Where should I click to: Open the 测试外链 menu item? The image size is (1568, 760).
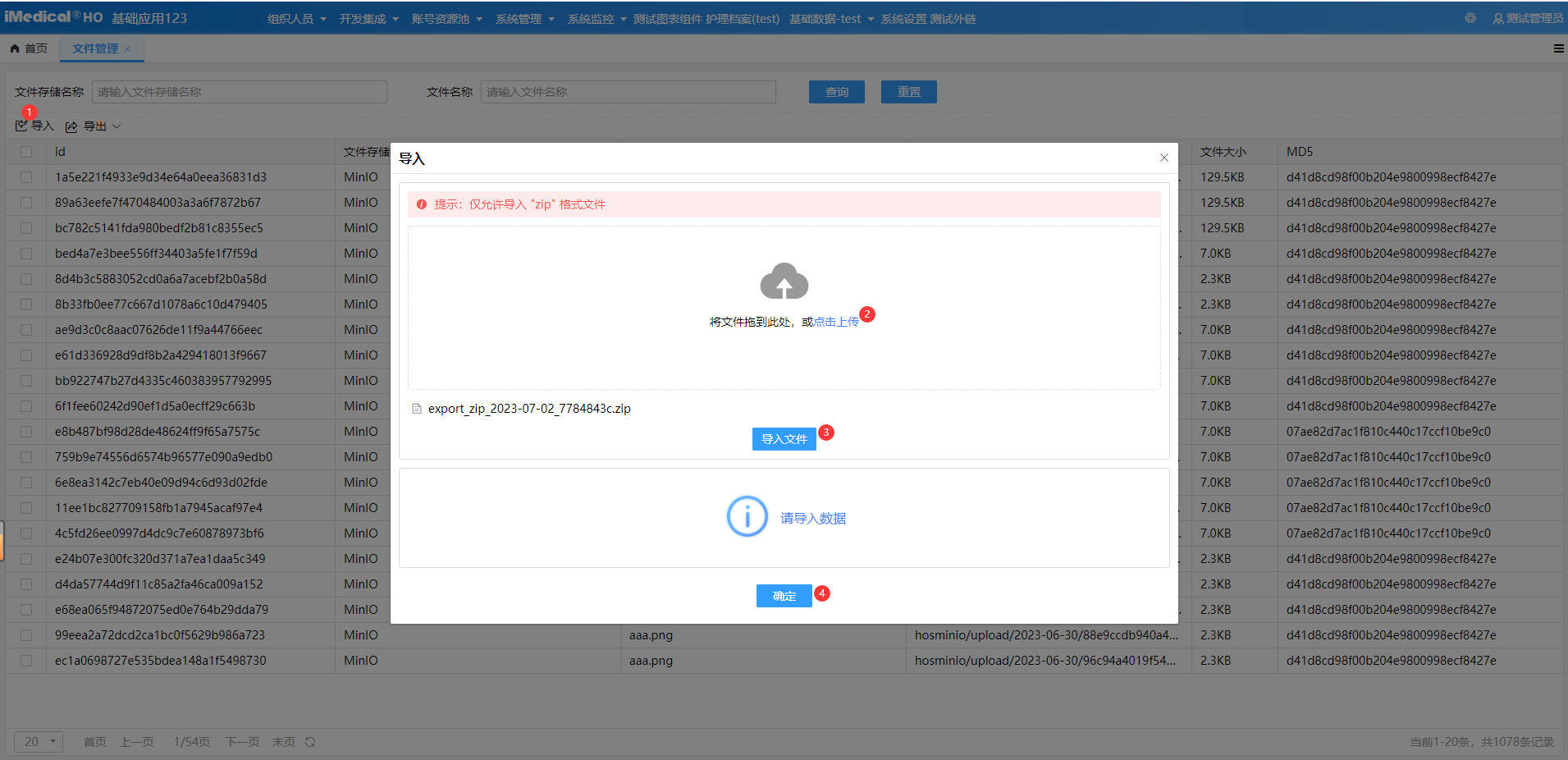(x=953, y=19)
